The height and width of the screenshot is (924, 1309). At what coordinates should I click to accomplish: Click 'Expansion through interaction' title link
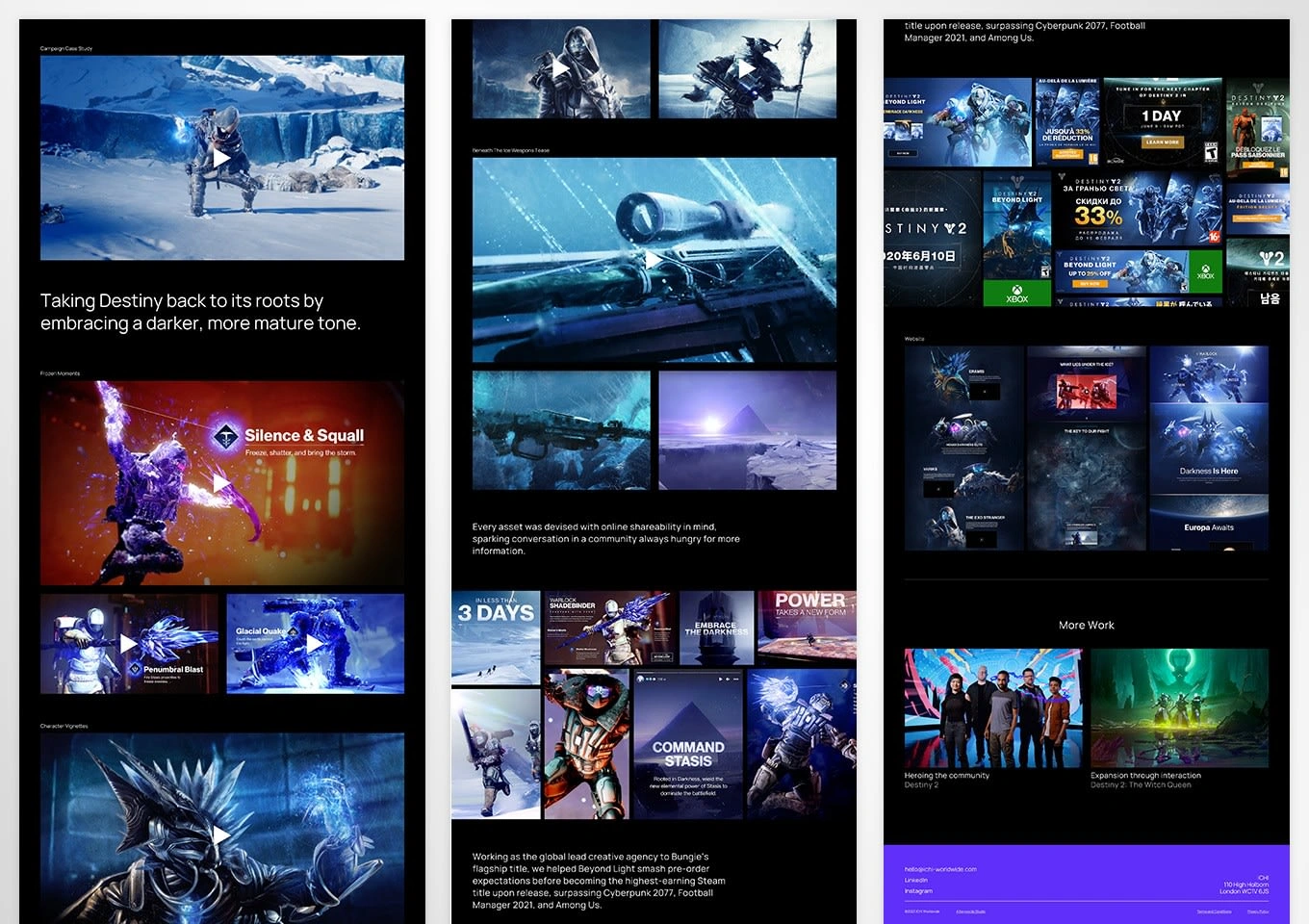[x=1145, y=775]
